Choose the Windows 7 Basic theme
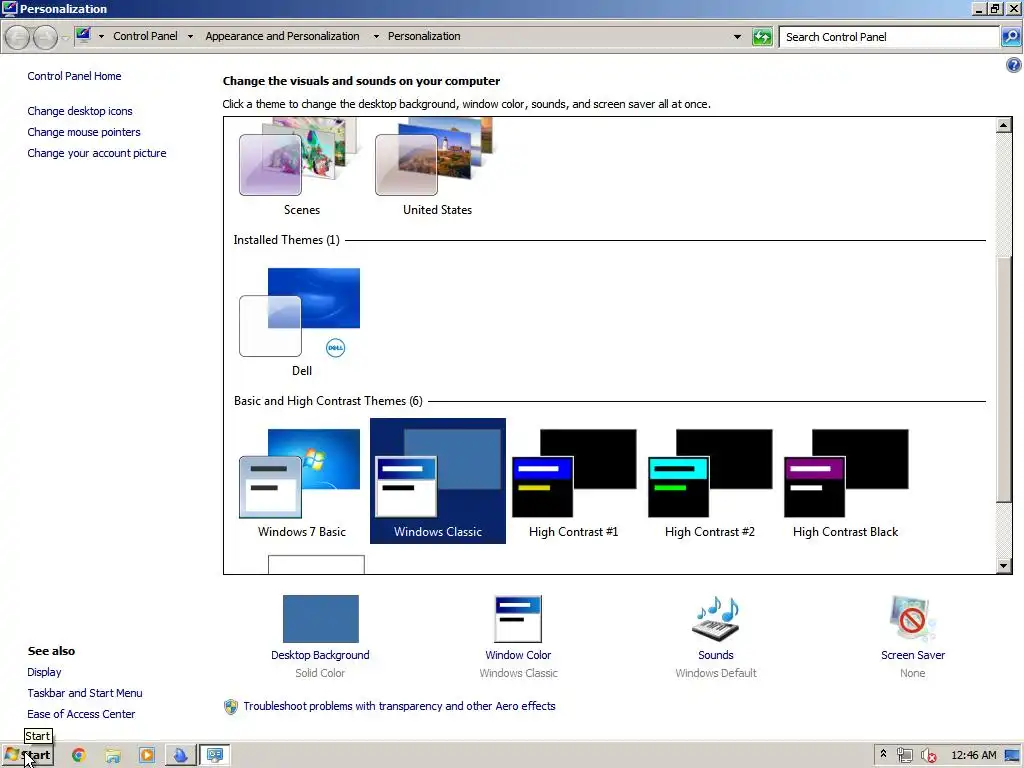This screenshot has width=1024, height=768. 301,482
